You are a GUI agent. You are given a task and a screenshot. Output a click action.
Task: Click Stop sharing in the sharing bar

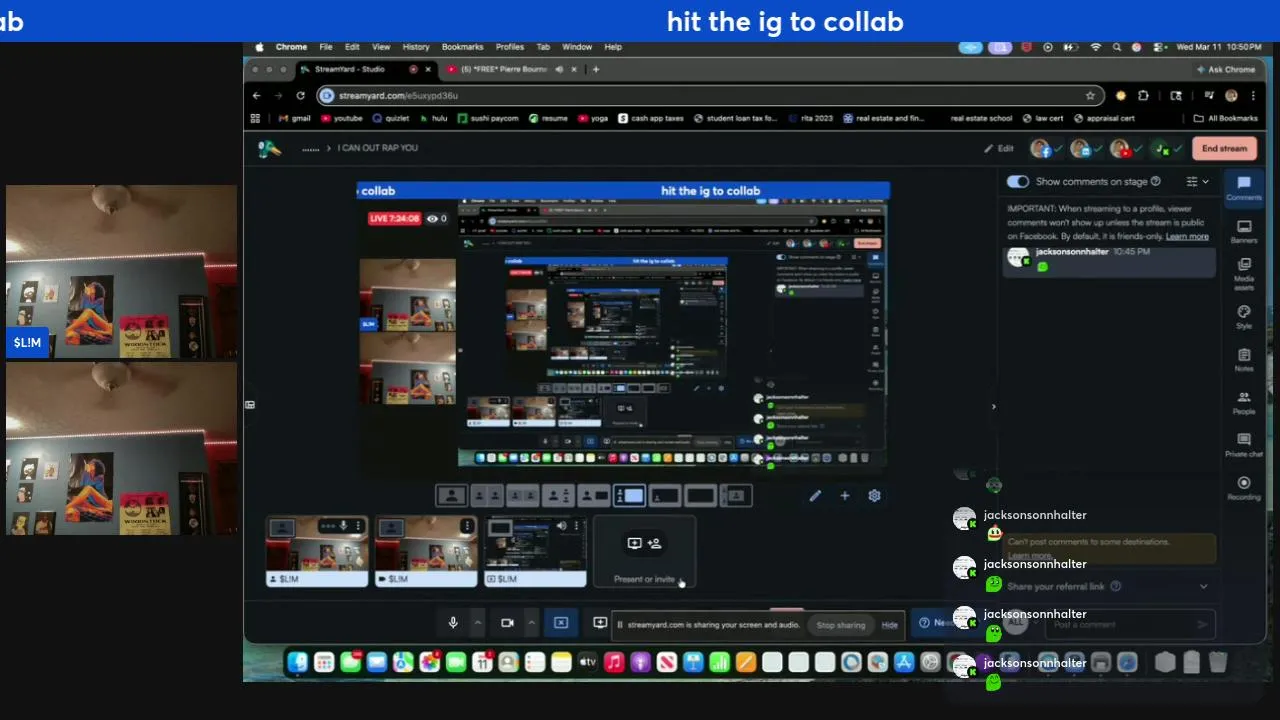840,625
